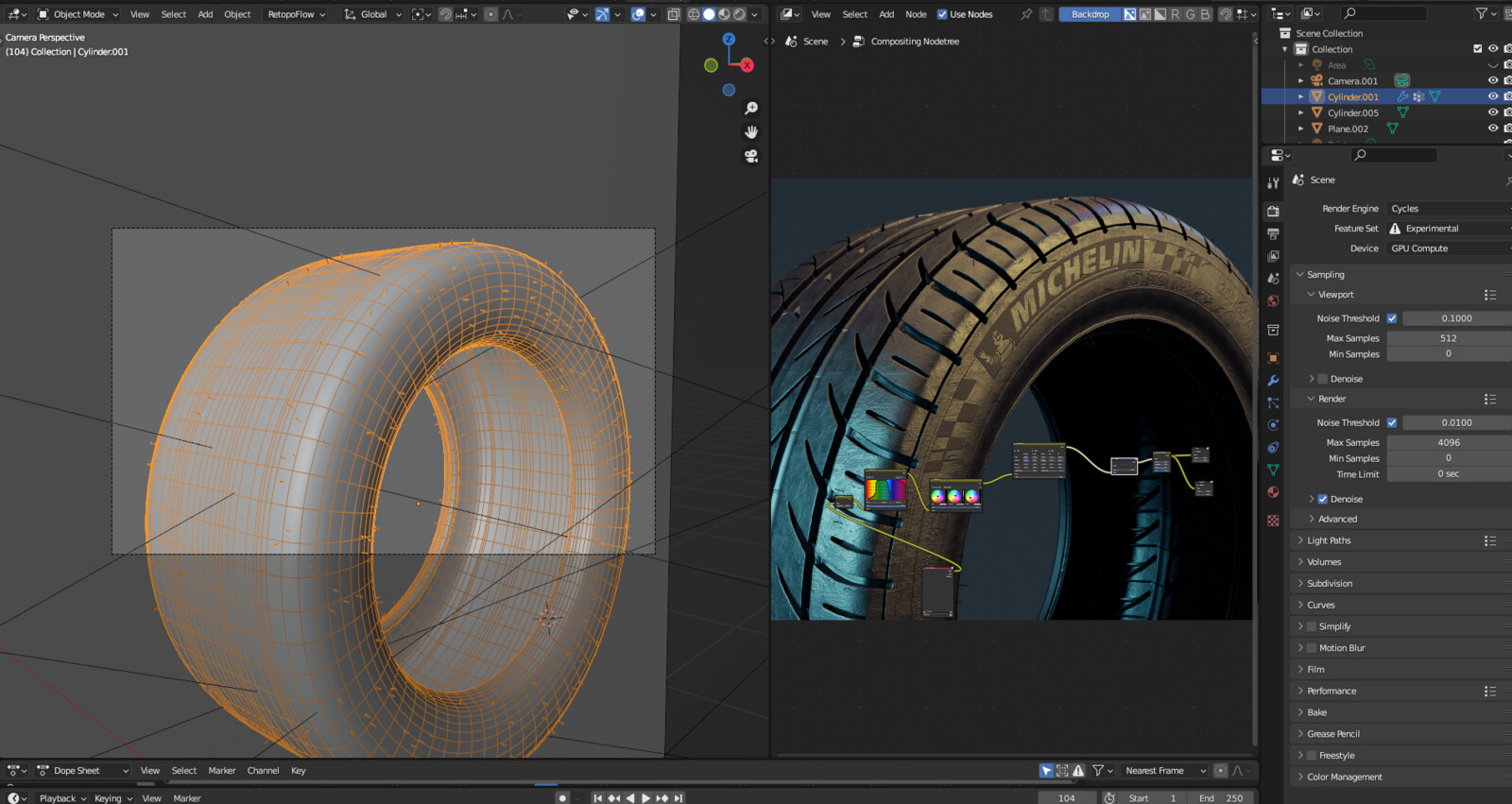Viewport: 1512px width, 804px height.
Task: Open the Channel menu in the Dope Sheet
Action: (x=263, y=771)
